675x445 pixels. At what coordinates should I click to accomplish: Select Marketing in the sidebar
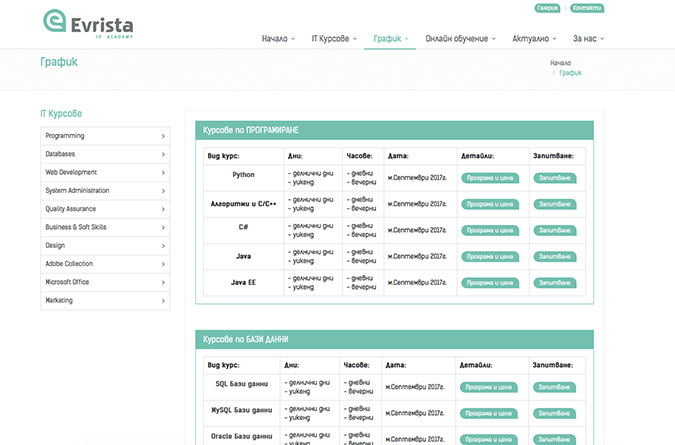coord(105,300)
